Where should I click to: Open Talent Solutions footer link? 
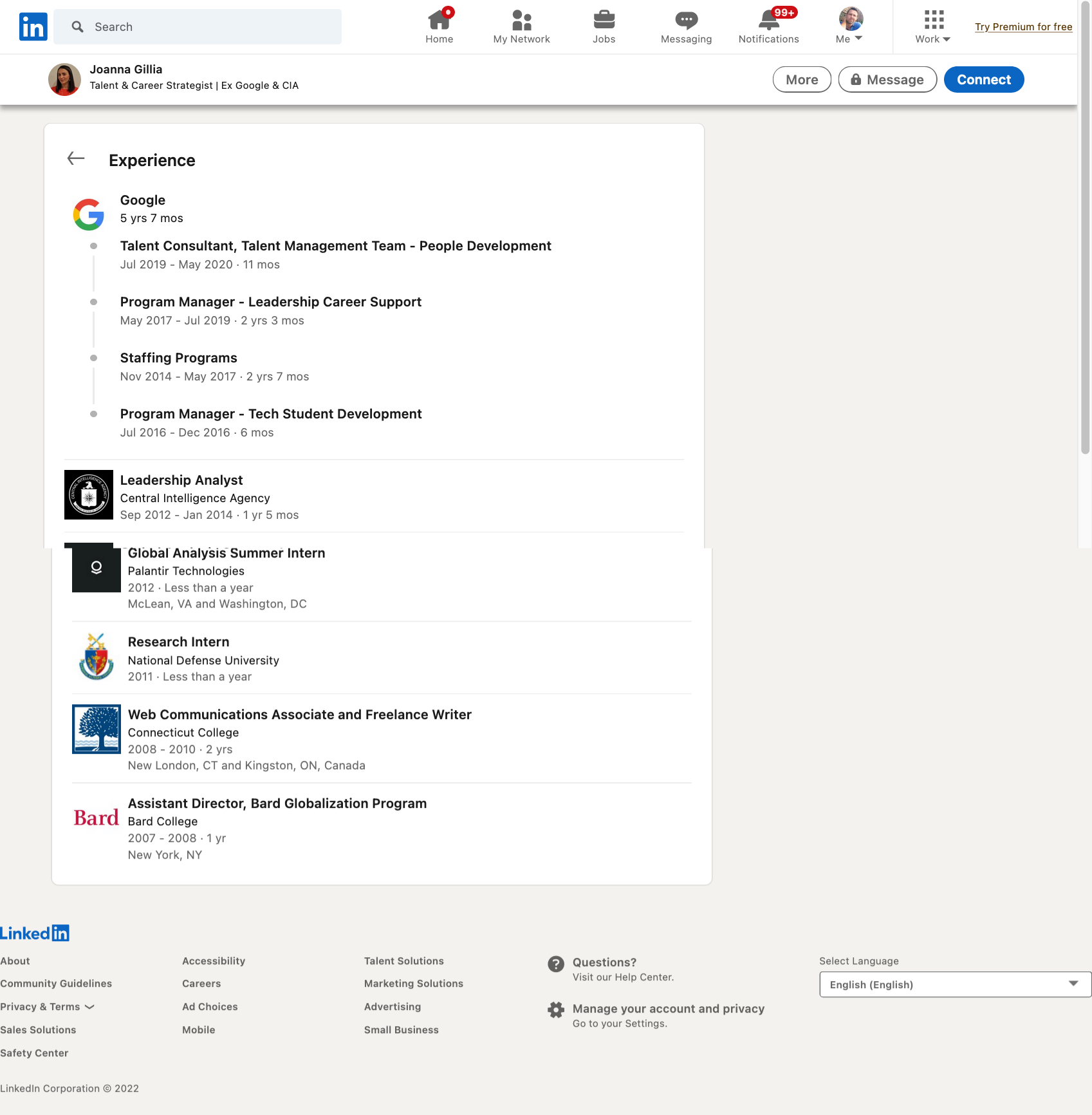point(404,961)
